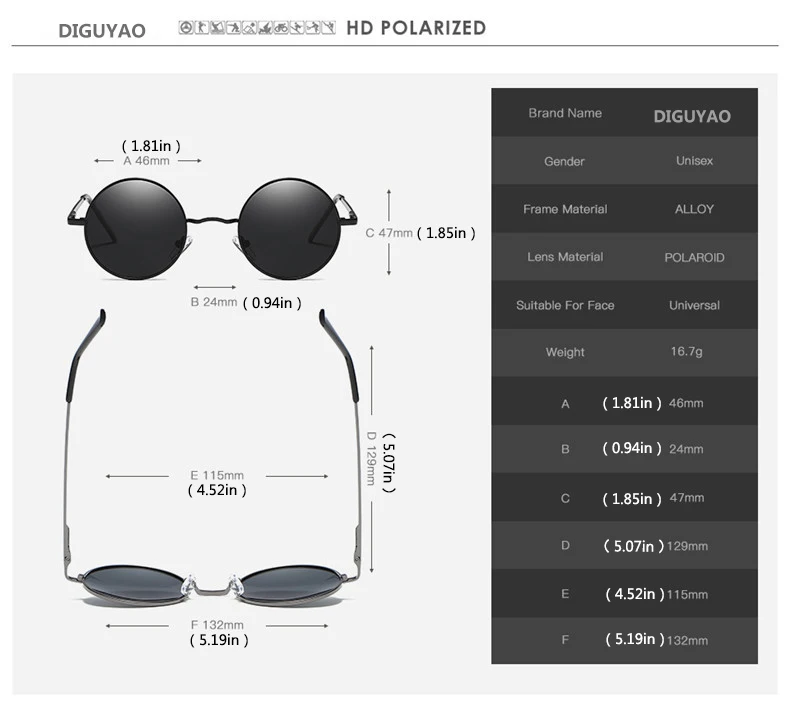Viewport: 790px width, 706px height.
Task: Click the 'C 47mm' lens height label
Action: [389, 233]
